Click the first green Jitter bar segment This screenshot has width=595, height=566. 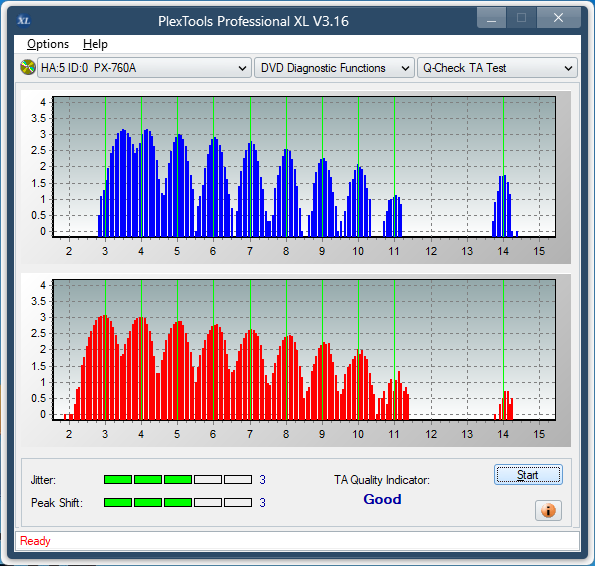(118, 480)
